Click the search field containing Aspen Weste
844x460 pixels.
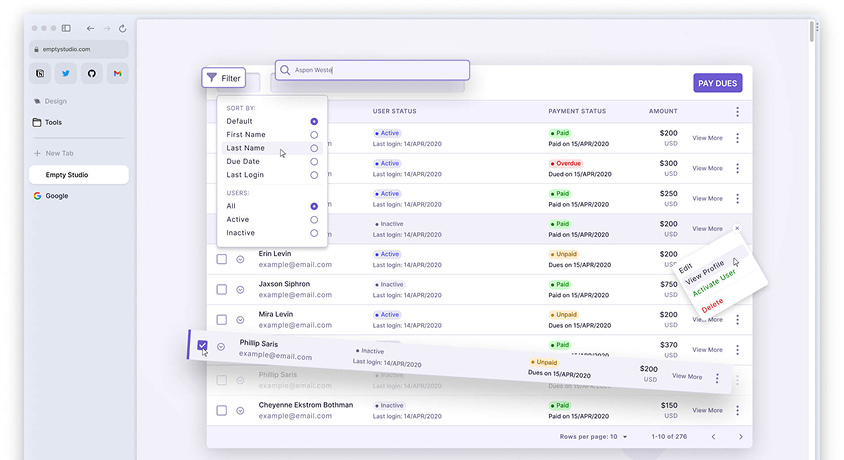(x=372, y=70)
